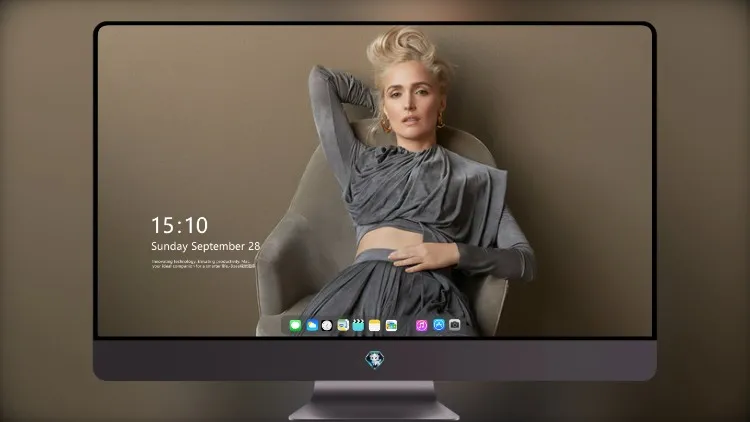Launch the teal clapperboard video app
Screen dimensions: 750x422
358,326
